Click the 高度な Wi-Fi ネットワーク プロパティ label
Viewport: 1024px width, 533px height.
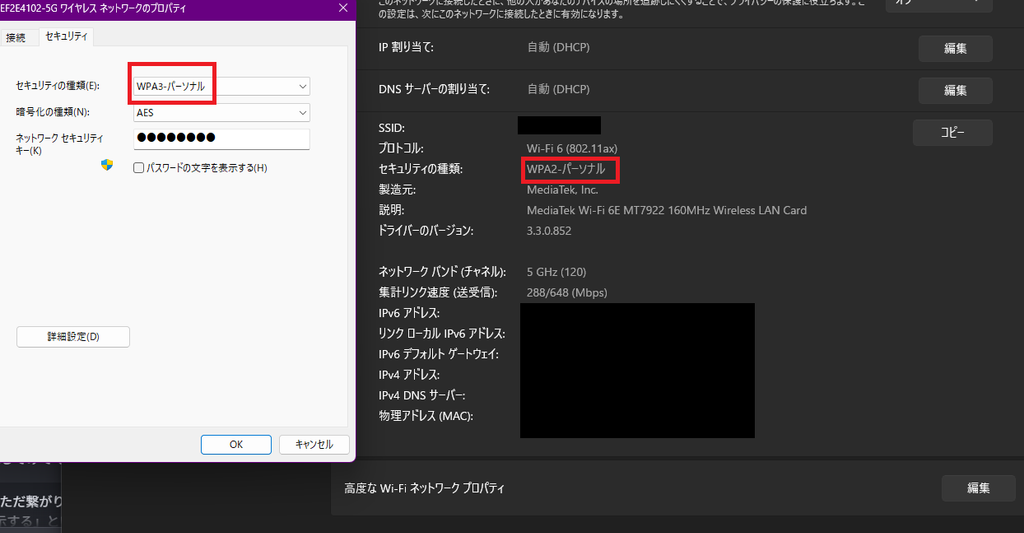tap(424, 488)
